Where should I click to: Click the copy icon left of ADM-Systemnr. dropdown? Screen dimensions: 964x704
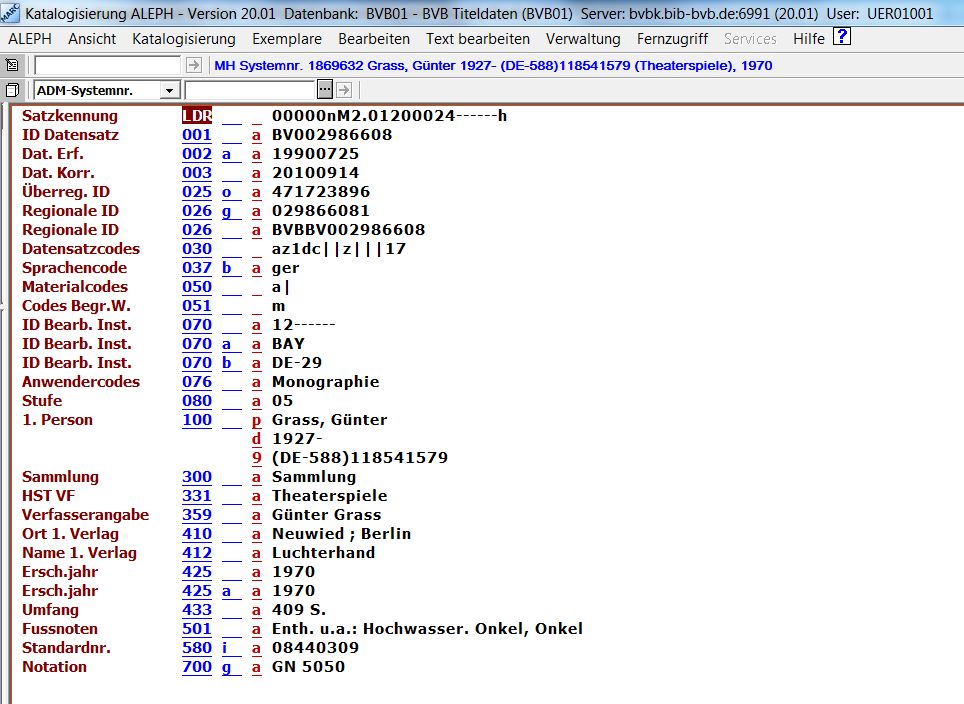pyautogui.click(x=12, y=90)
